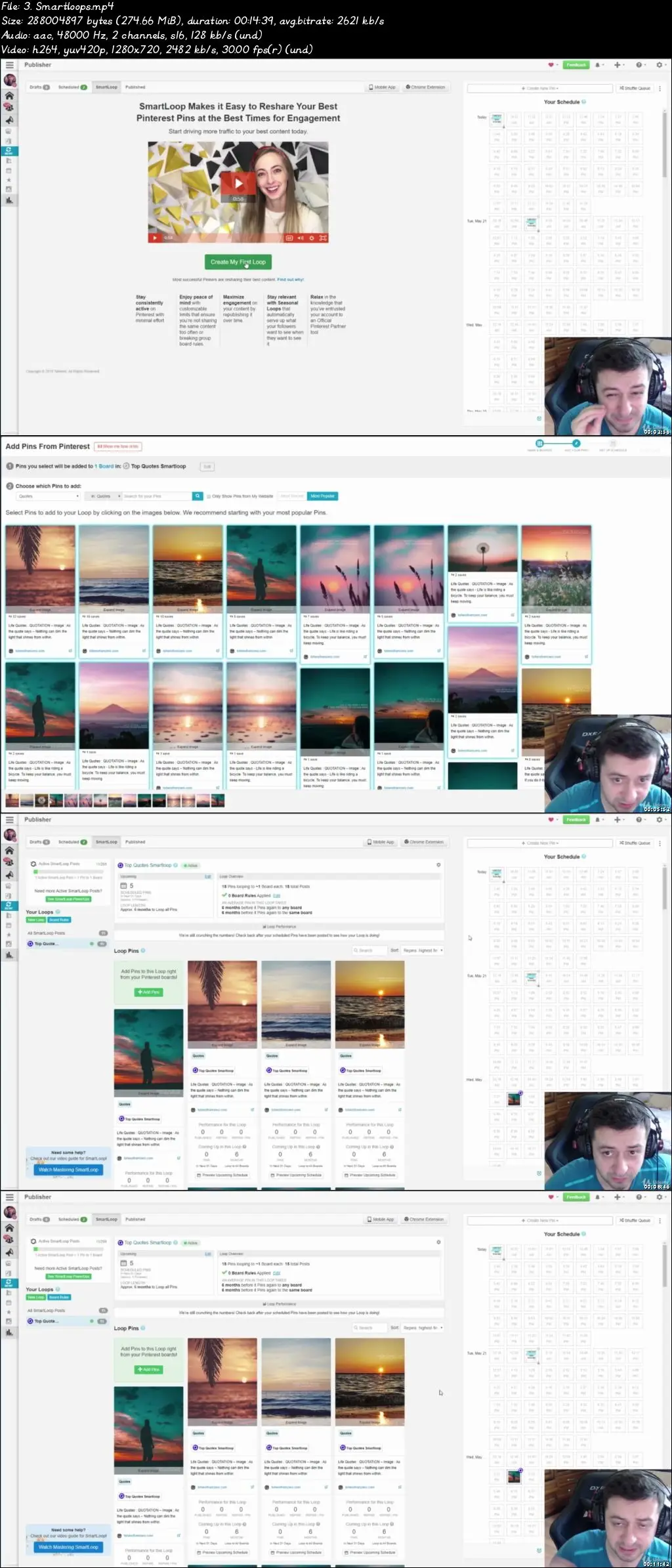
Task: Click home icon in top frame sidebar
Action: coord(9,96)
